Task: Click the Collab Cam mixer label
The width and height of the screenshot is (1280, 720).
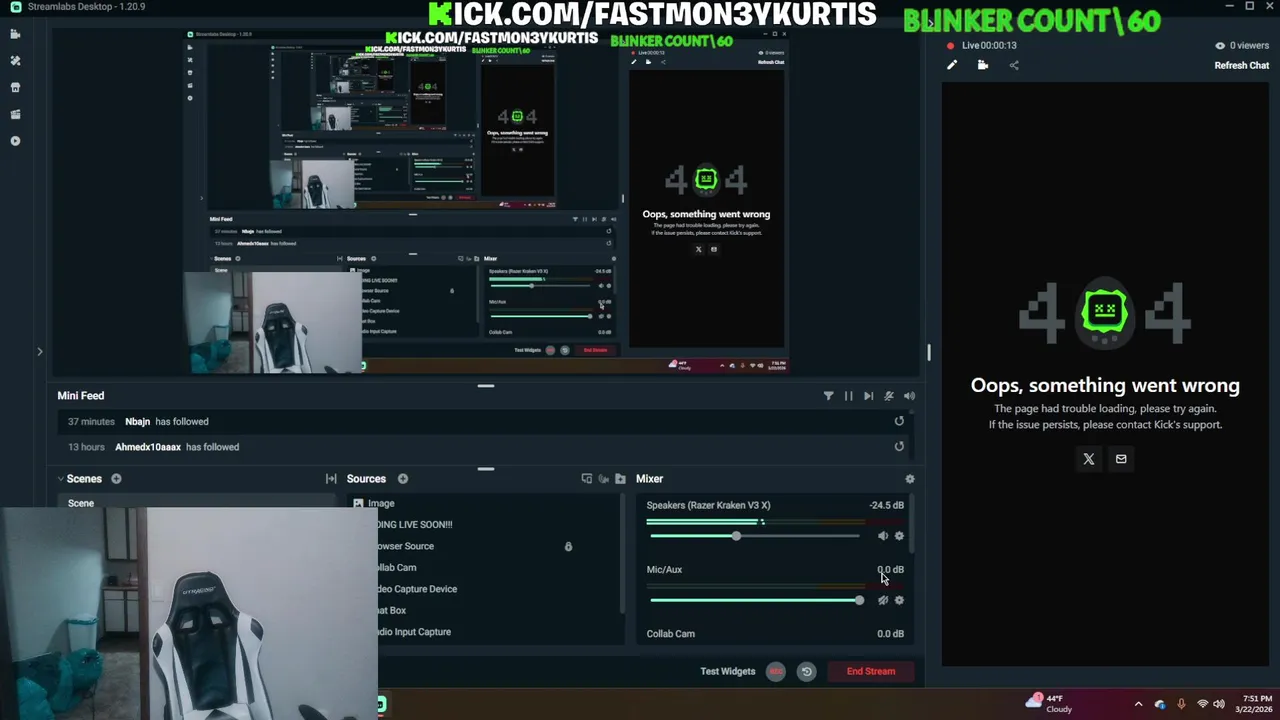Action: point(670,634)
